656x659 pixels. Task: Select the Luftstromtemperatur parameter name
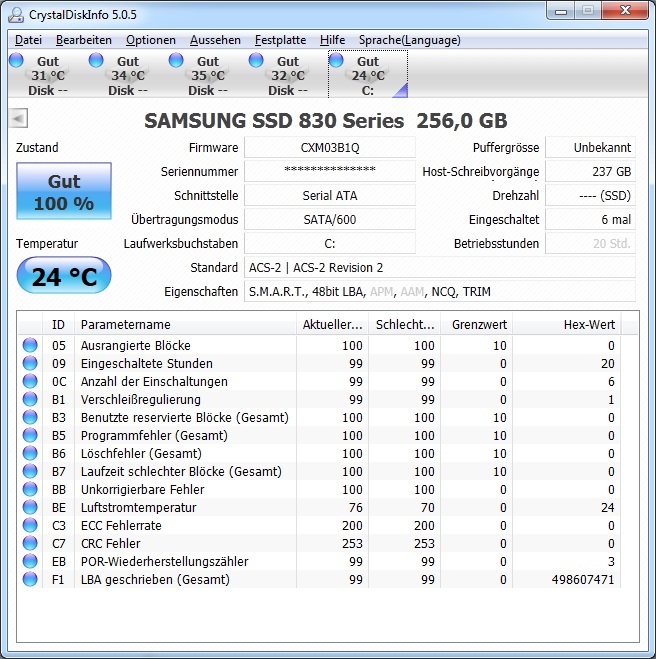click(139, 508)
